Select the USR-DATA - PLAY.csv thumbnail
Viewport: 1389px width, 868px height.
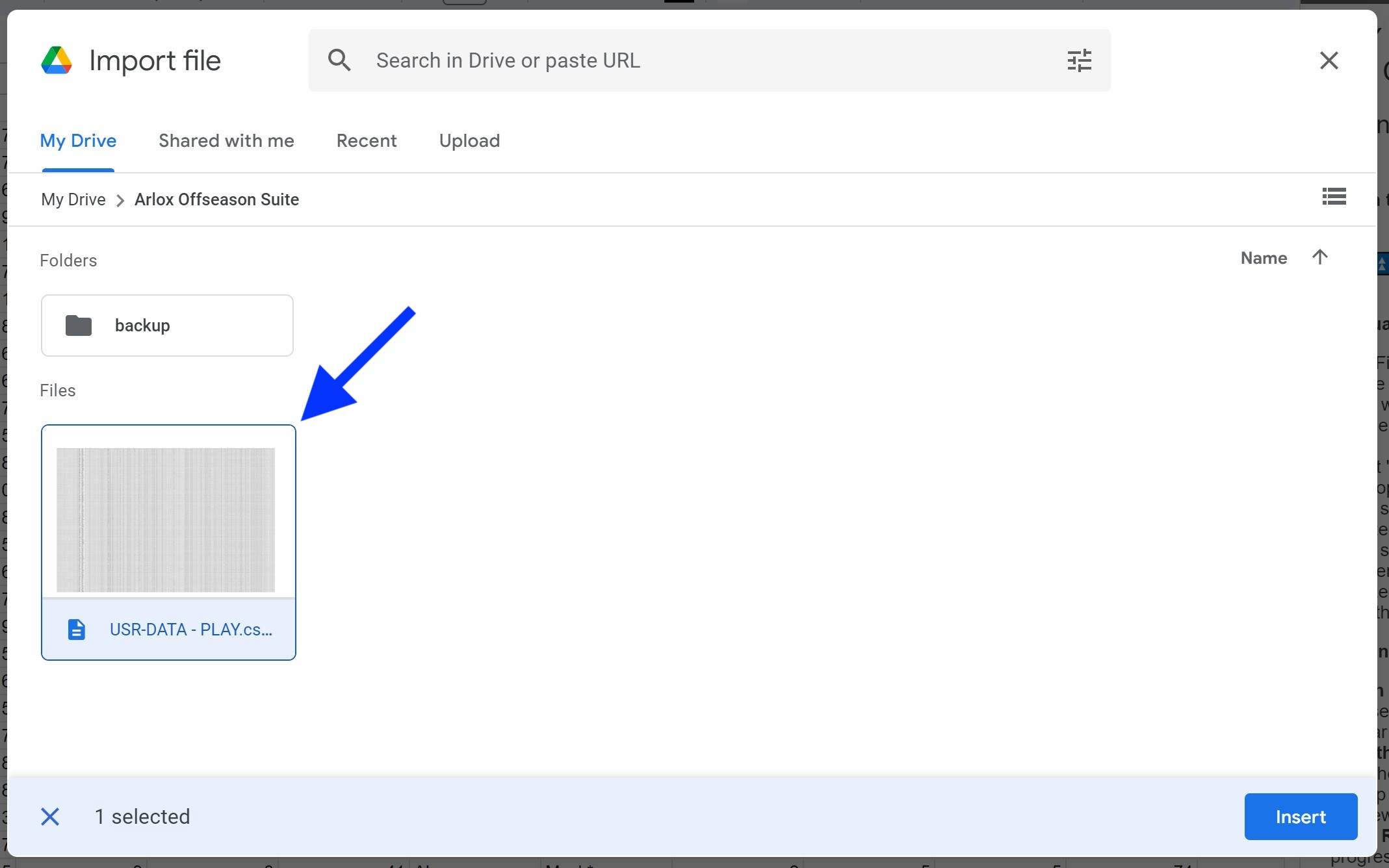click(166, 520)
